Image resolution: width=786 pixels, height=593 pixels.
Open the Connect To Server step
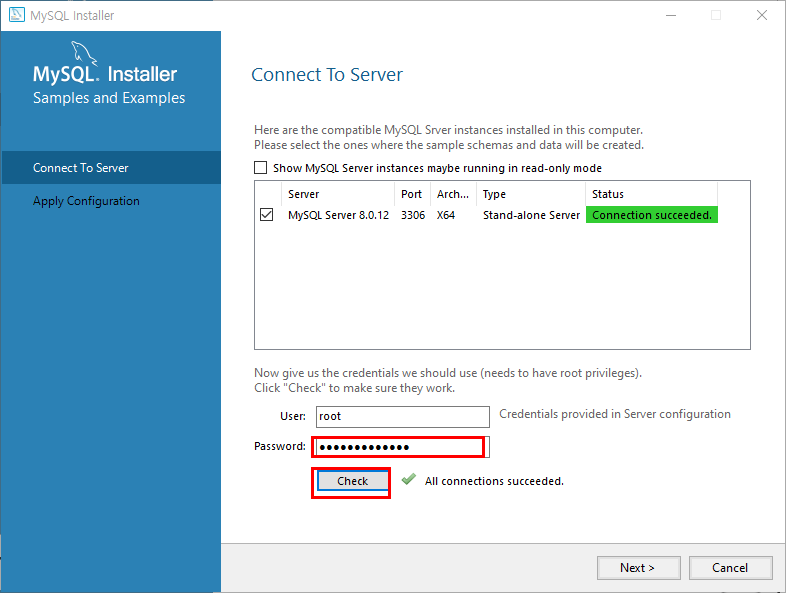(111, 167)
